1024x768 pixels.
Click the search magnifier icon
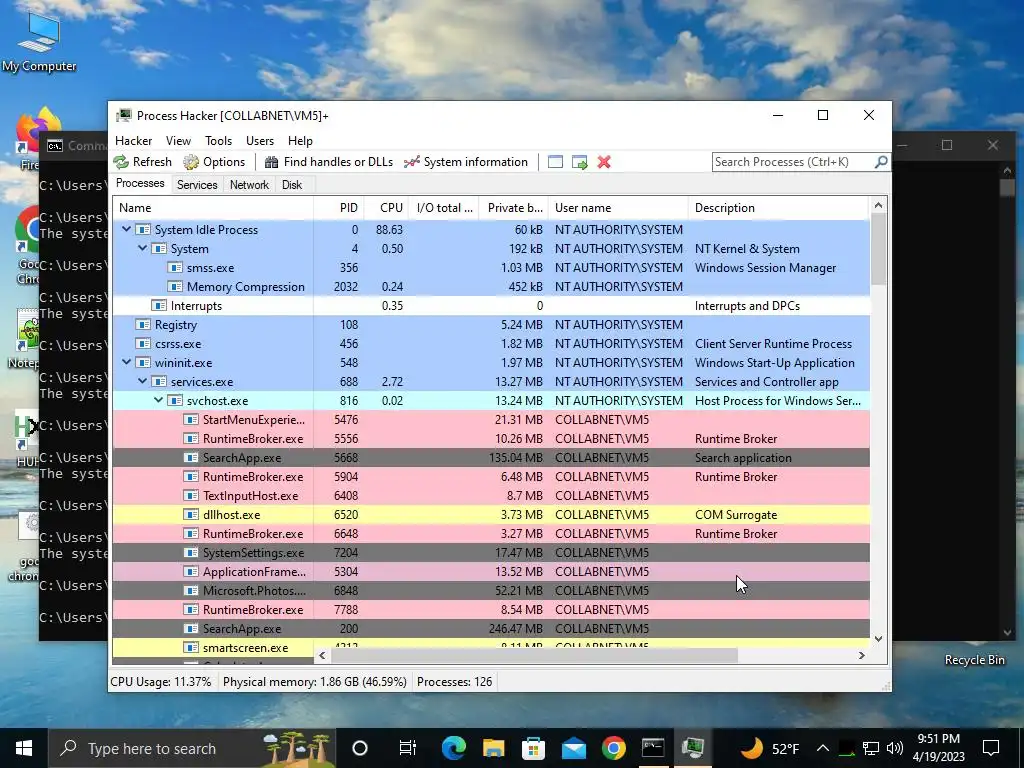pos(880,161)
